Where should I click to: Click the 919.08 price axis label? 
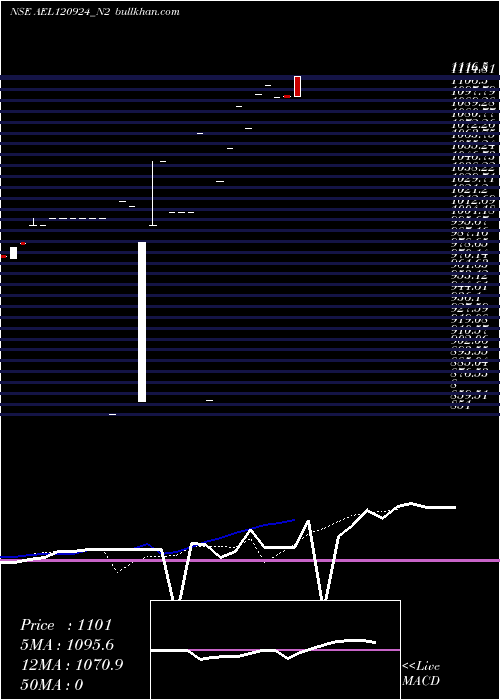[469, 321]
